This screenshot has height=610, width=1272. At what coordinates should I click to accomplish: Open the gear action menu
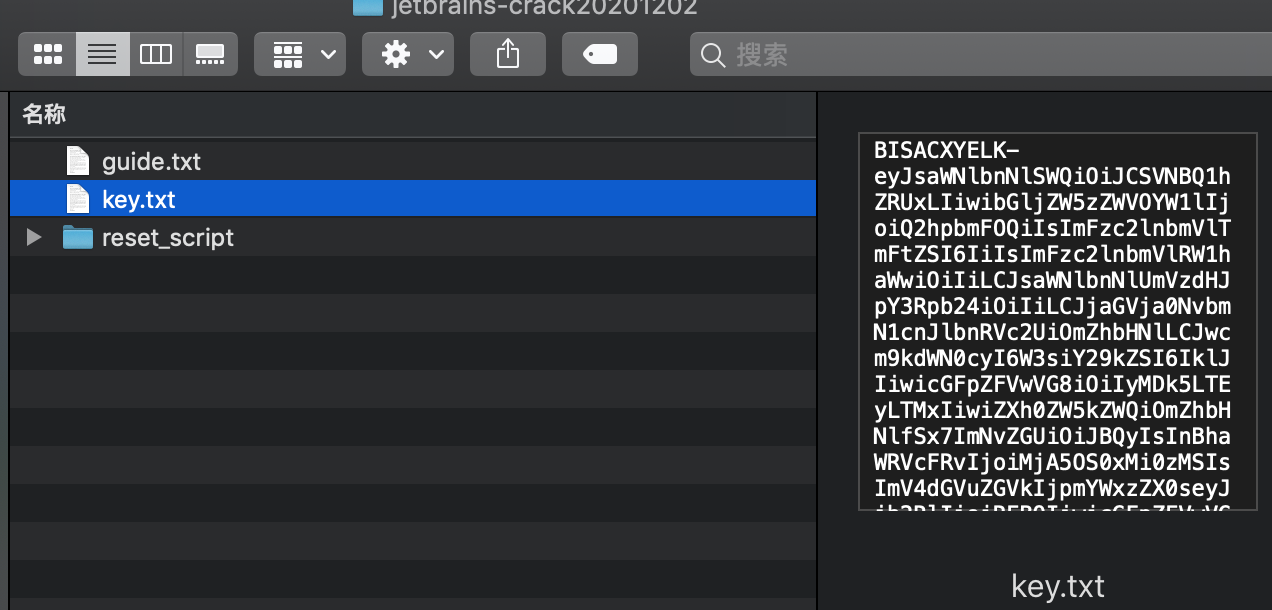(x=408, y=54)
